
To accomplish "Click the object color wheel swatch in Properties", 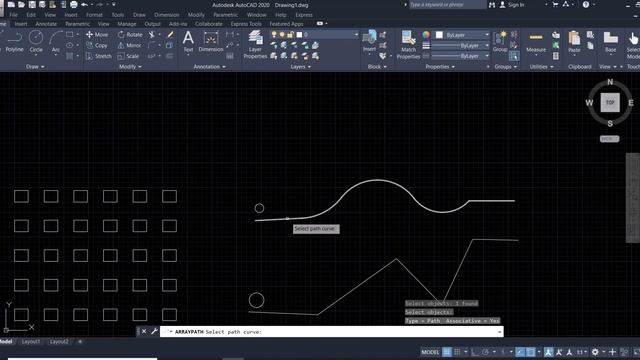I will tap(426, 35).
